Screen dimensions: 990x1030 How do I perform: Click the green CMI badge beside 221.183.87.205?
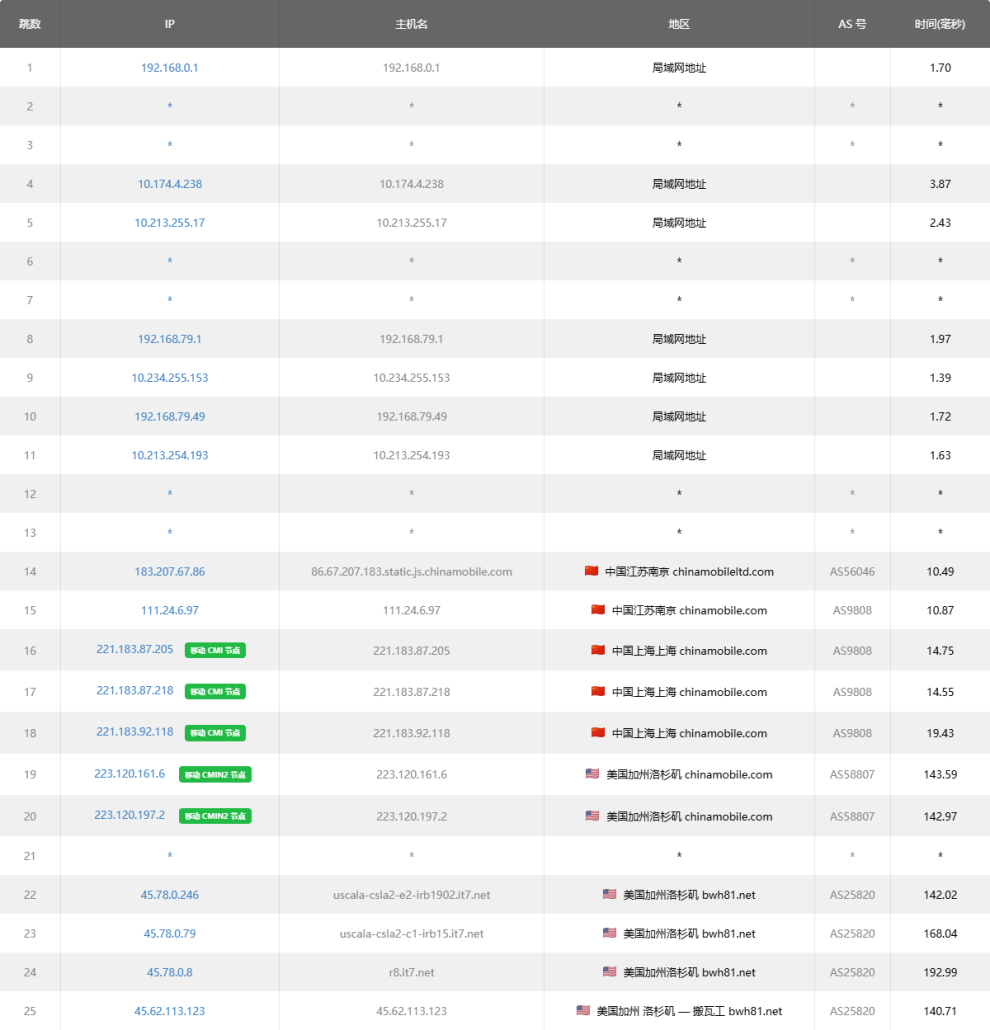pyautogui.click(x=215, y=650)
